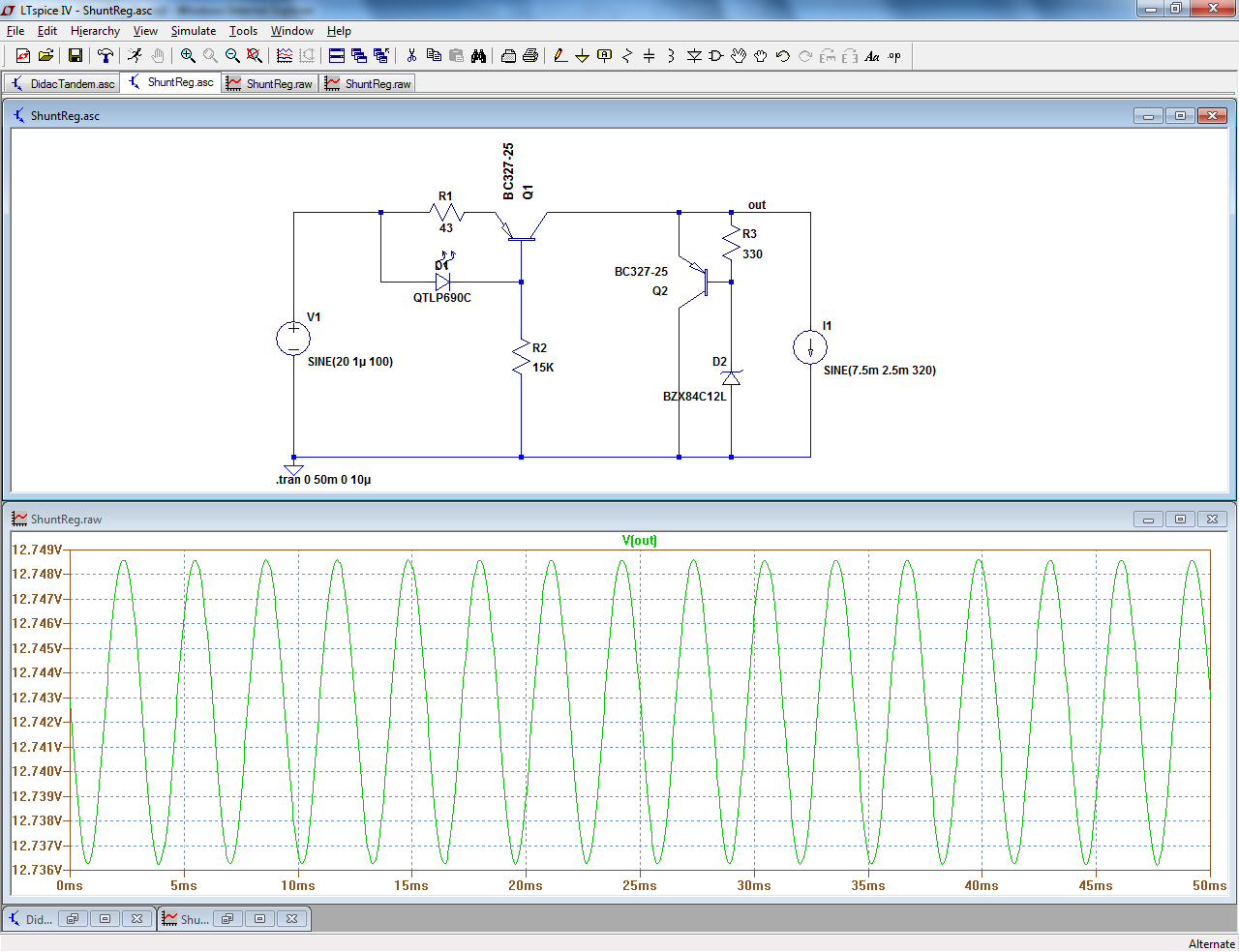Switch to the DidacTandem.asc tab
The height and width of the screenshot is (952, 1239).
(62, 84)
